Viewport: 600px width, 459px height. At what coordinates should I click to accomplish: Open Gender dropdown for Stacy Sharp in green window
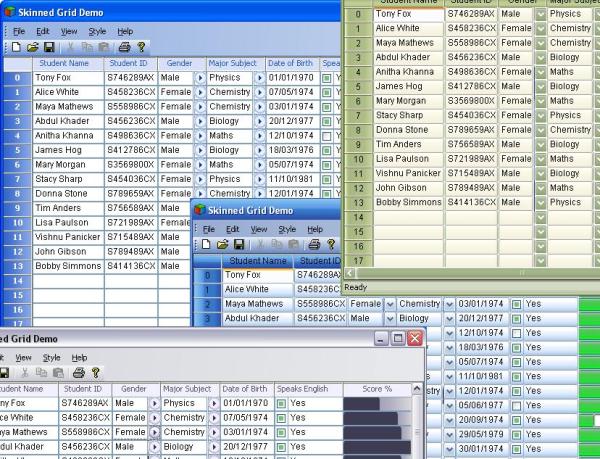pyautogui.click(x=540, y=116)
